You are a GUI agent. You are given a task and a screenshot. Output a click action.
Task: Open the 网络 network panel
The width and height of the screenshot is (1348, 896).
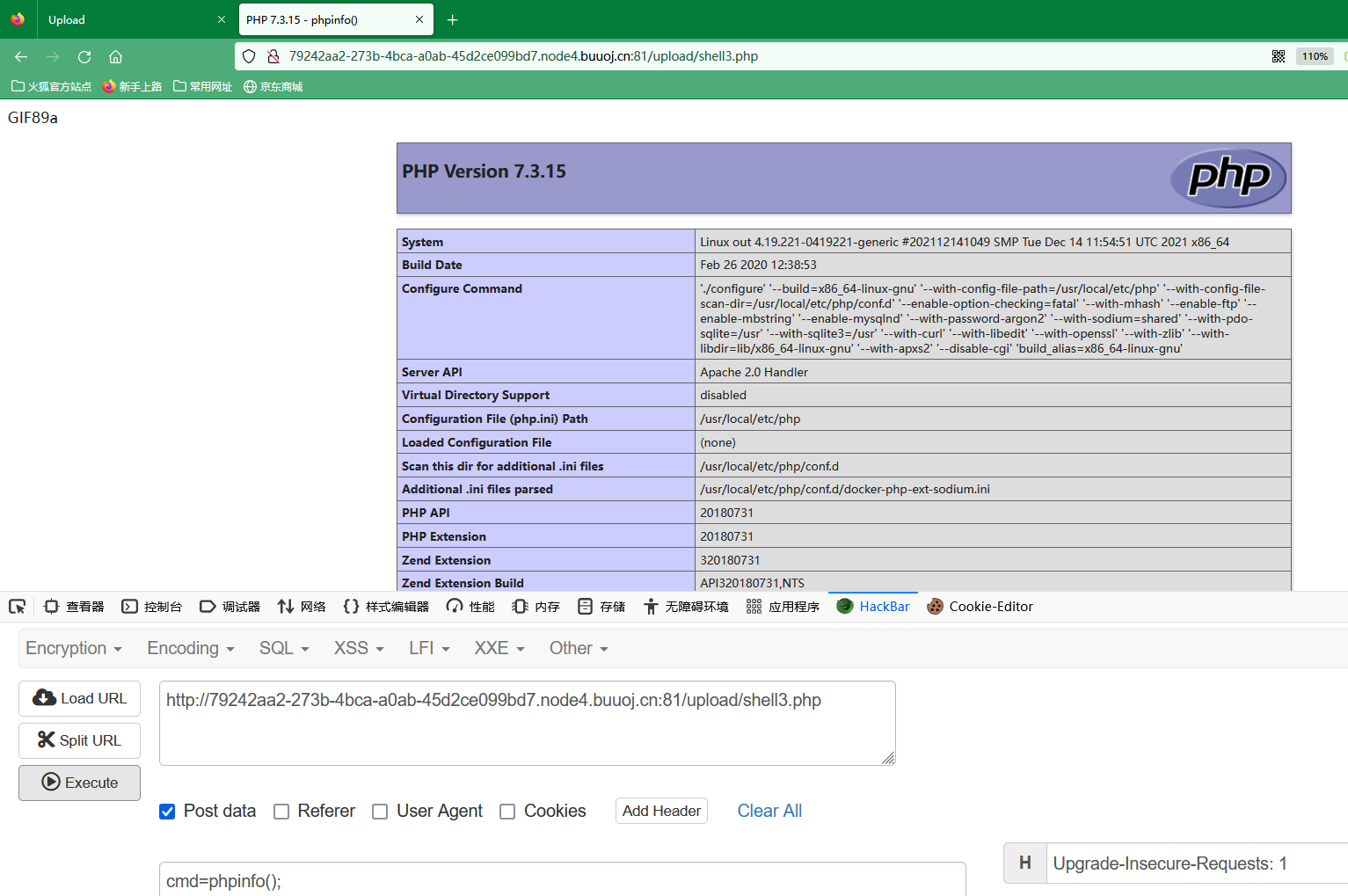click(x=302, y=607)
